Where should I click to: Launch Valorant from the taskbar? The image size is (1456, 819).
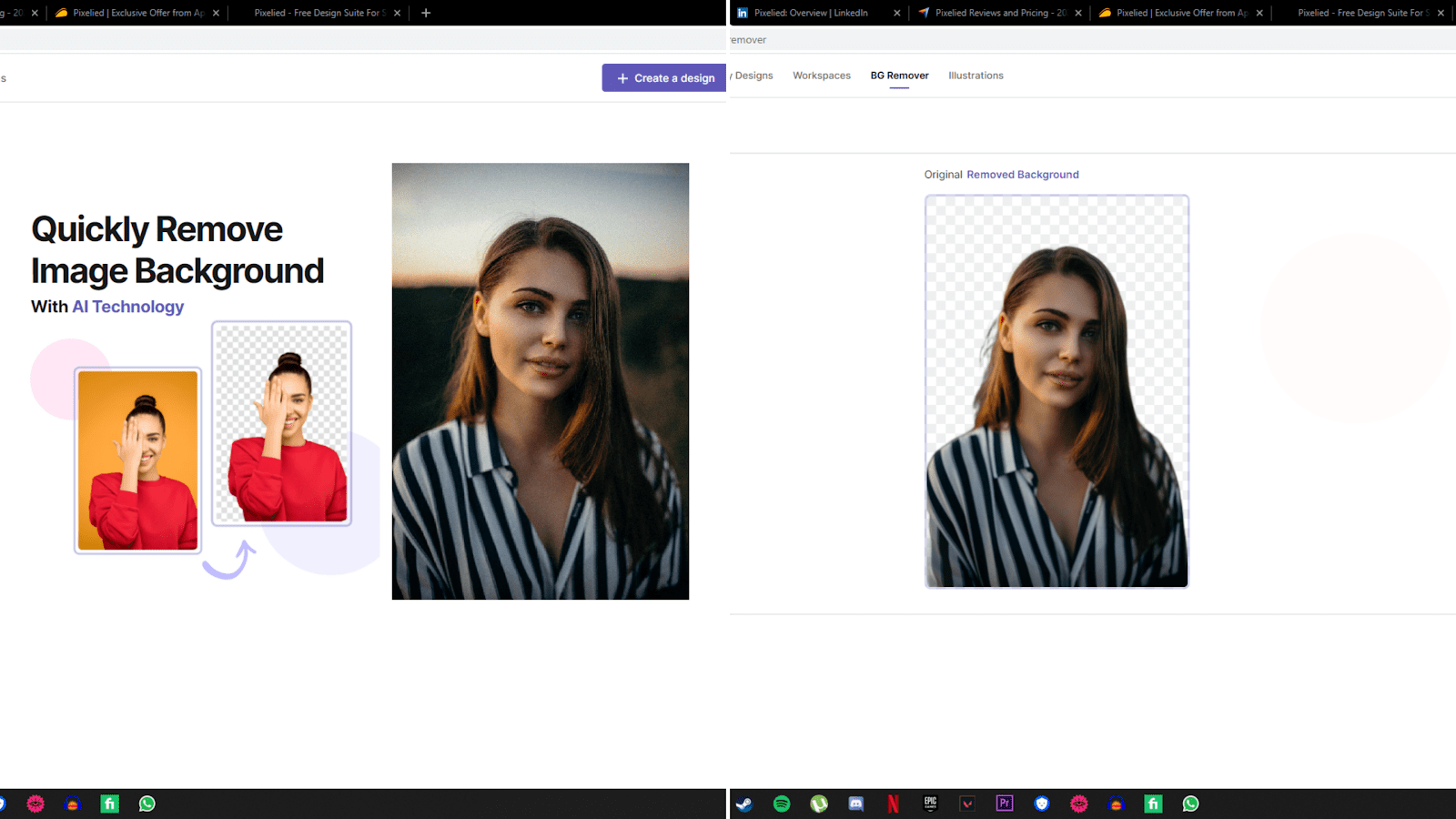(966, 804)
